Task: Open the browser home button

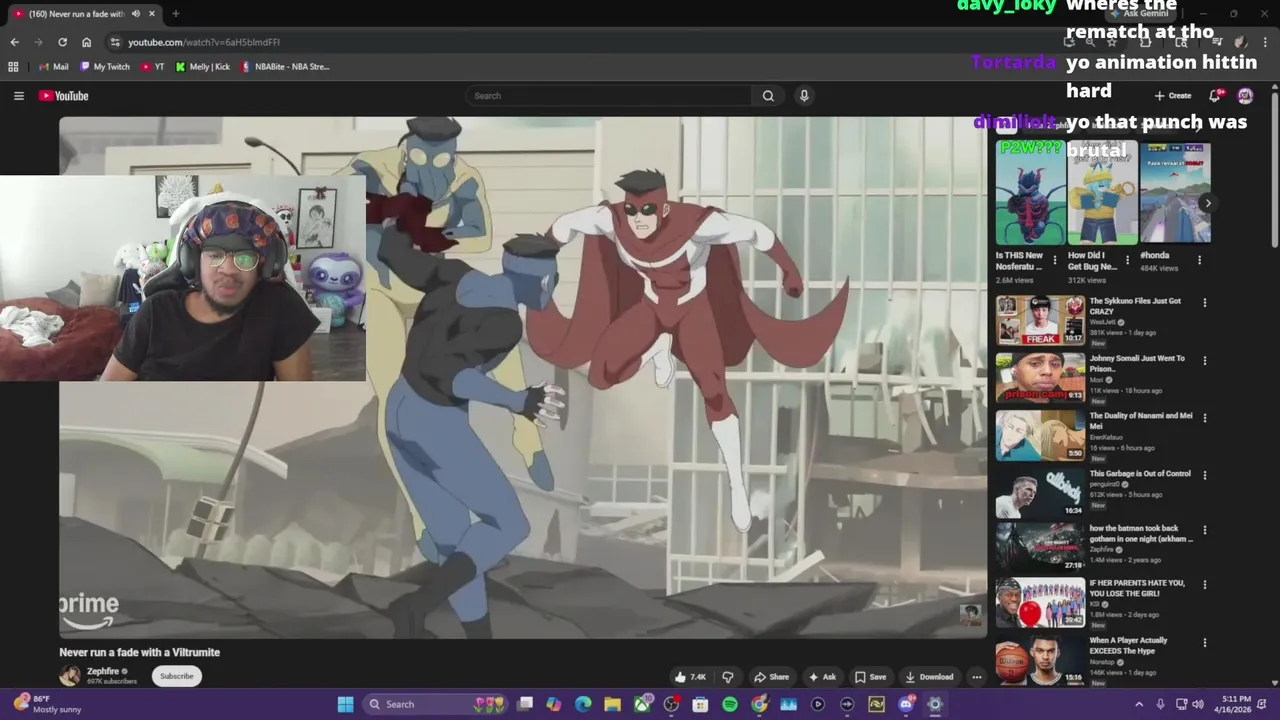Action: (x=86, y=42)
